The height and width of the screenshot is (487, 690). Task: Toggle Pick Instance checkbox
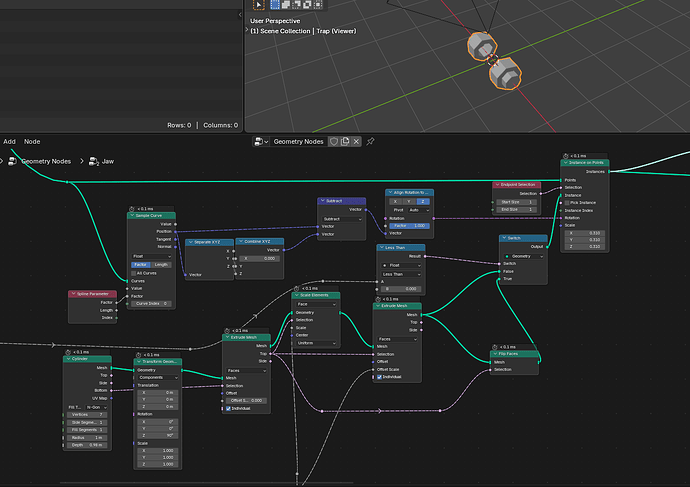click(x=567, y=203)
